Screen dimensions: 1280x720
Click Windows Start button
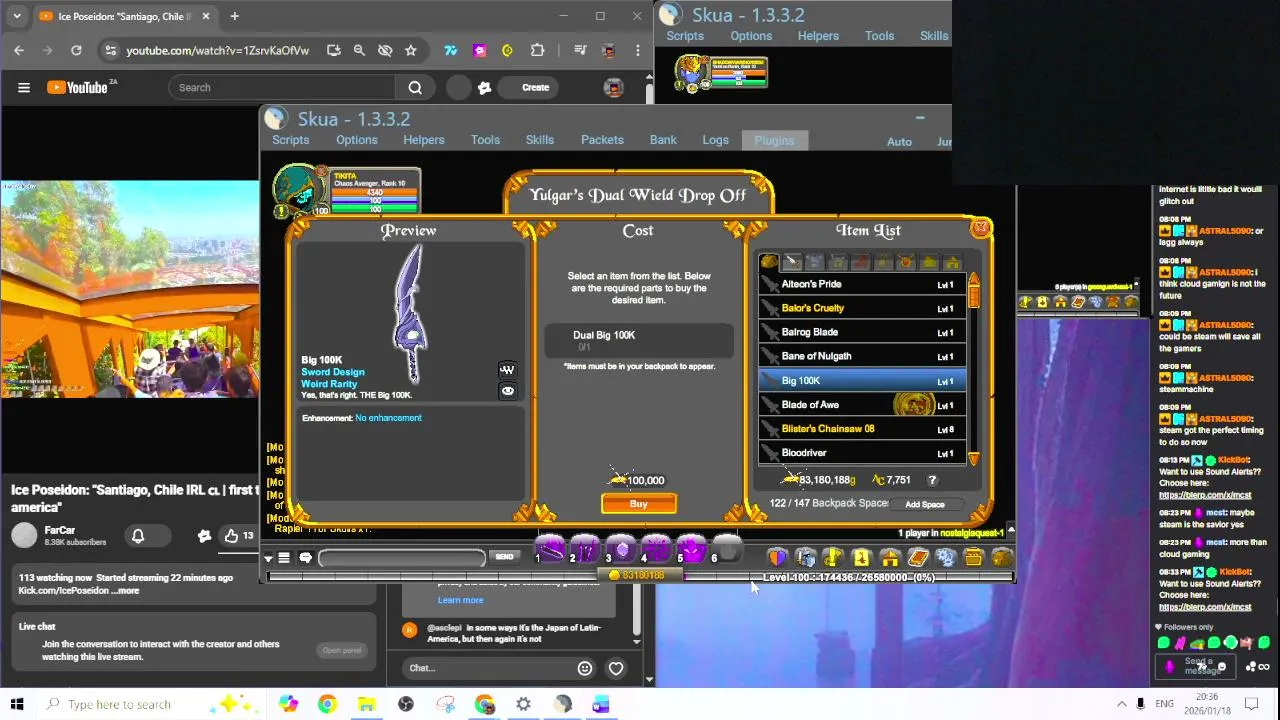17,704
